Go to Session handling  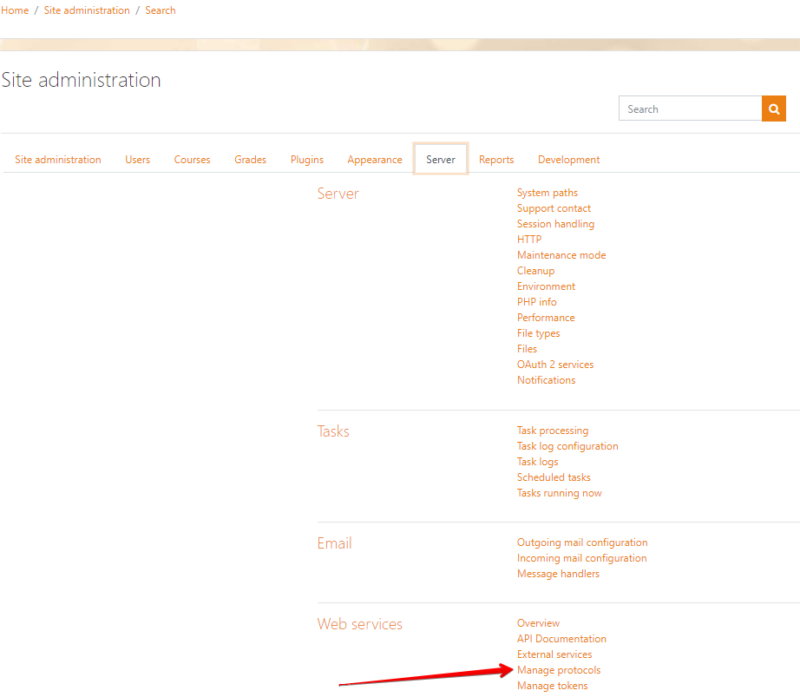coord(555,224)
